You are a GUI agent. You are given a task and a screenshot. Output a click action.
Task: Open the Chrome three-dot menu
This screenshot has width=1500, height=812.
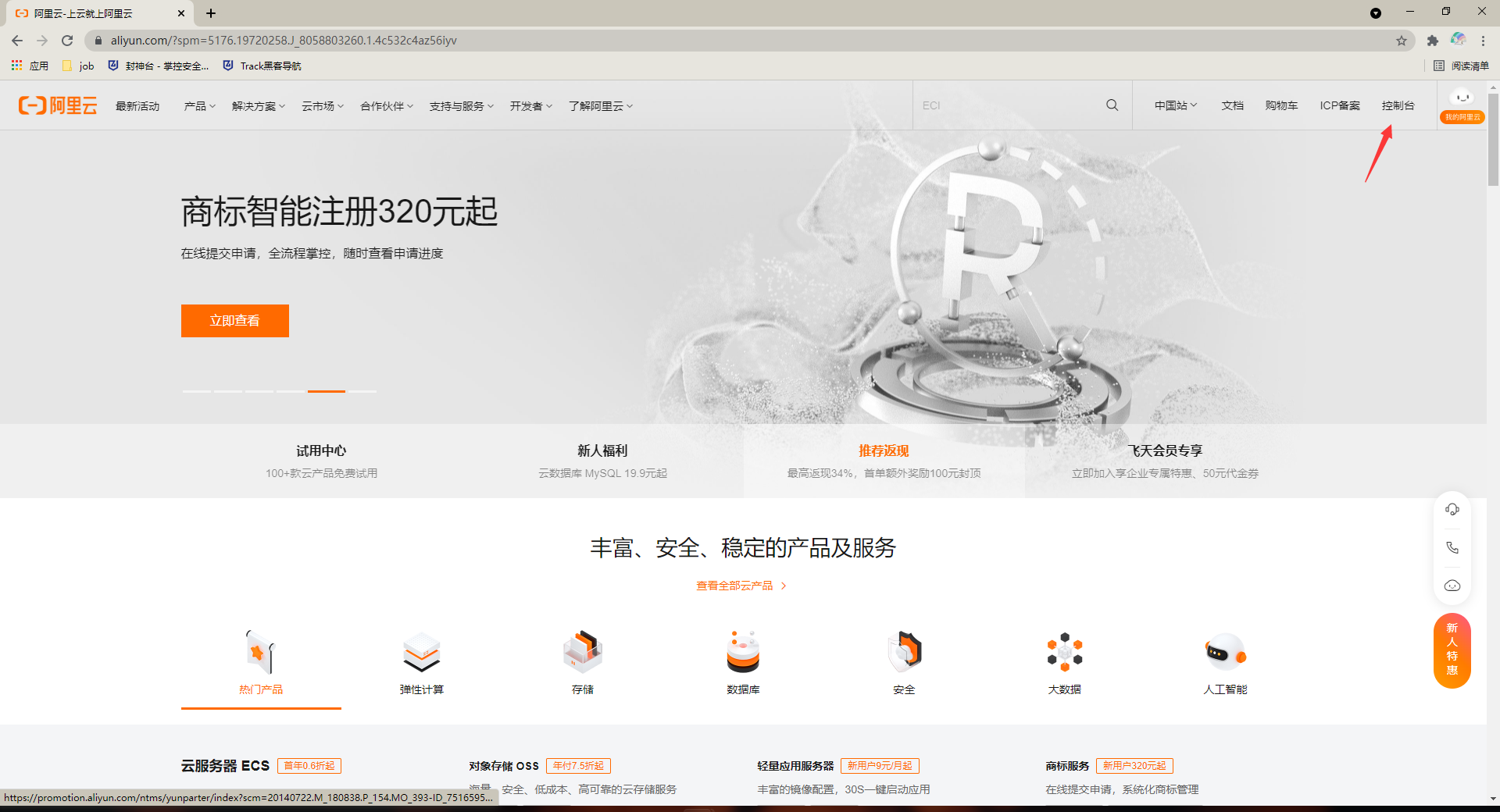click(x=1483, y=41)
